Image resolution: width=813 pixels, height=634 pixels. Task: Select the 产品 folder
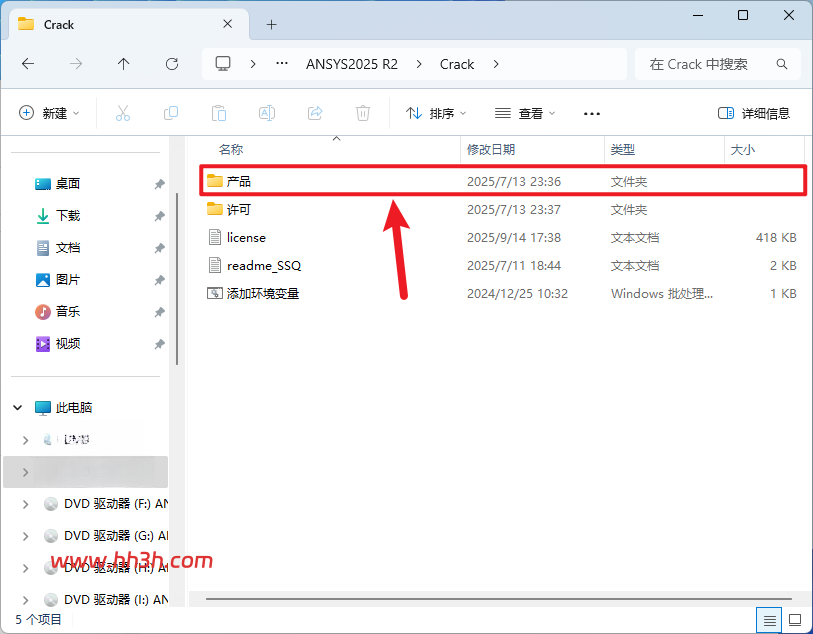pyautogui.click(x=503, y=181)
